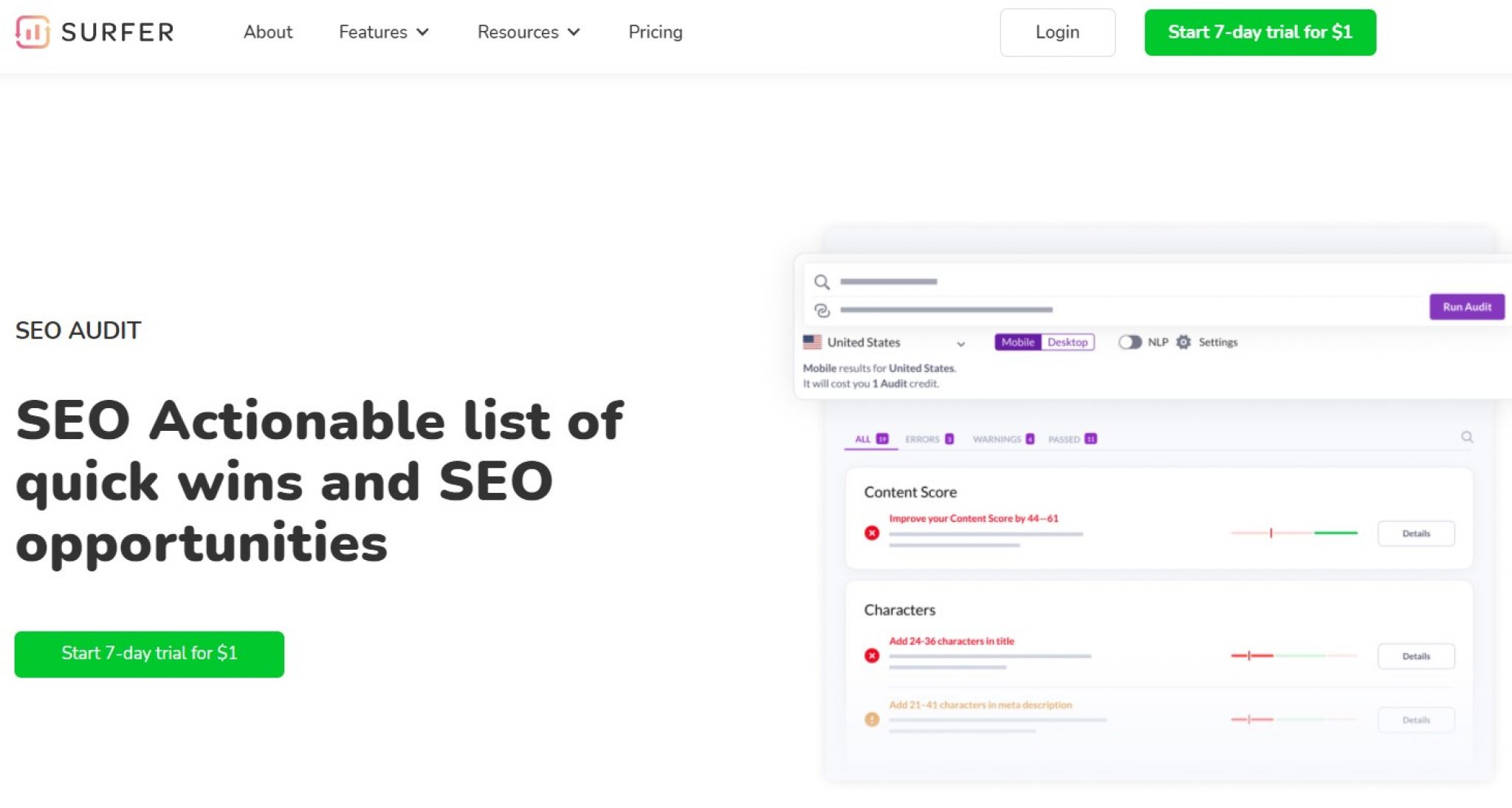Click the Content Score range indicator
Viewport: 1512px width, 808px height.
(1294, 531)
